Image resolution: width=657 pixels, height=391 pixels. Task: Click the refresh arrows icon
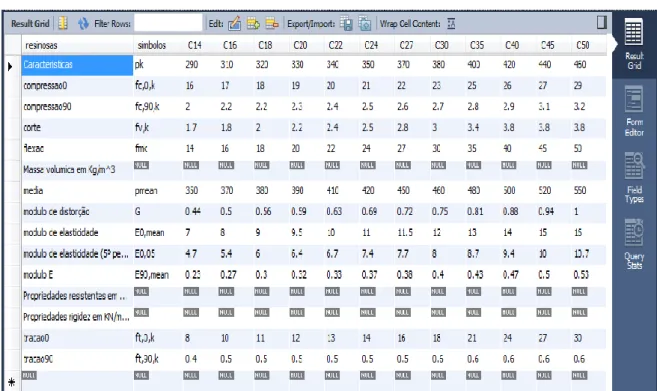[x=83, y=23]
